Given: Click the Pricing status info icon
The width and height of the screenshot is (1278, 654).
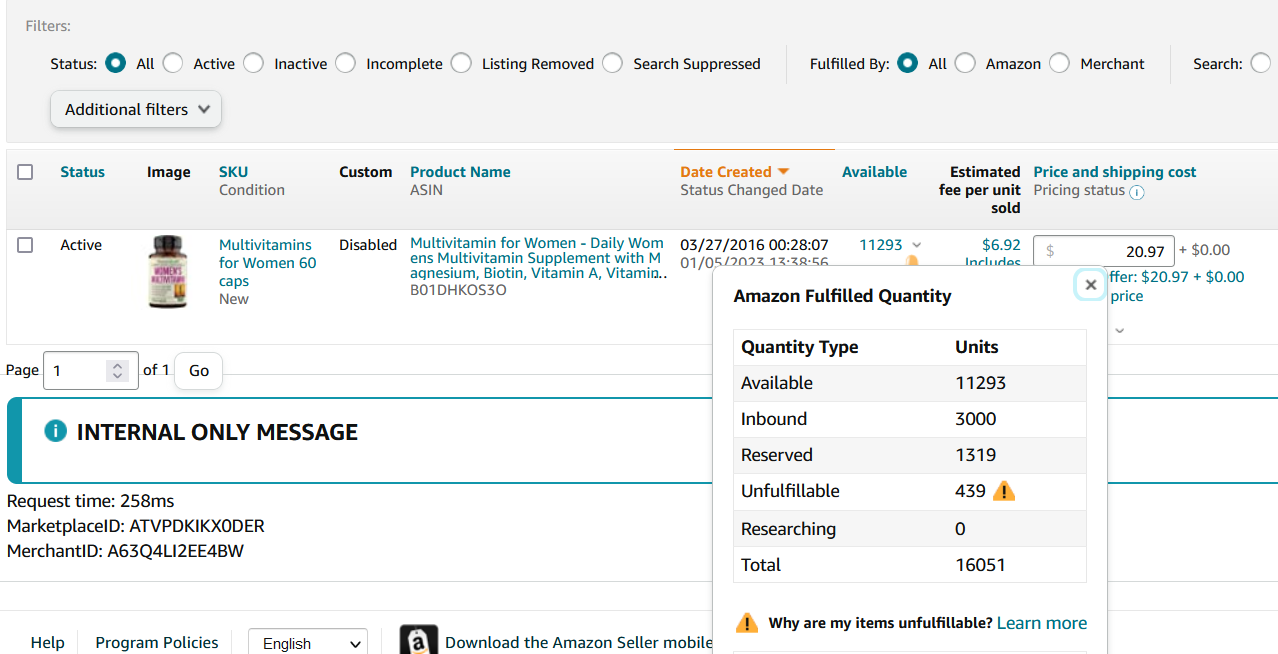Looking at the screenshot, I should coord(1136,191).
